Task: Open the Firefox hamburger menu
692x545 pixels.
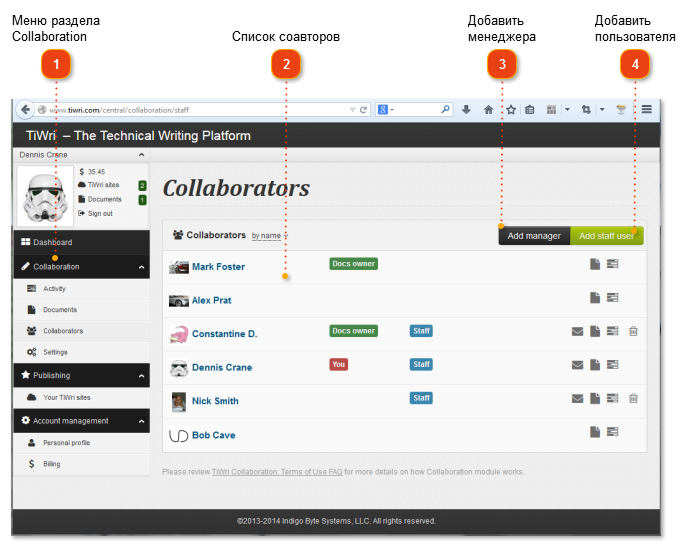Action: coord(647,109)
